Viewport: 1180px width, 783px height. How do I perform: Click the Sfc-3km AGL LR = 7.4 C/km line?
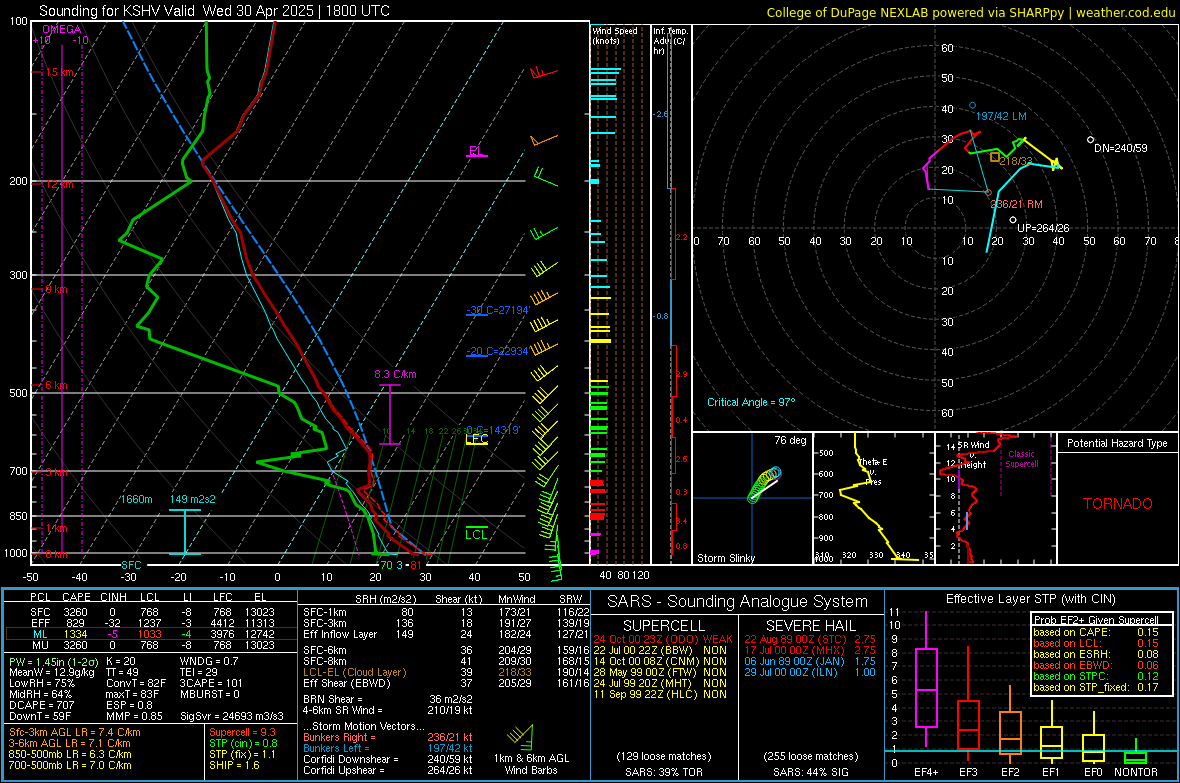75,732
